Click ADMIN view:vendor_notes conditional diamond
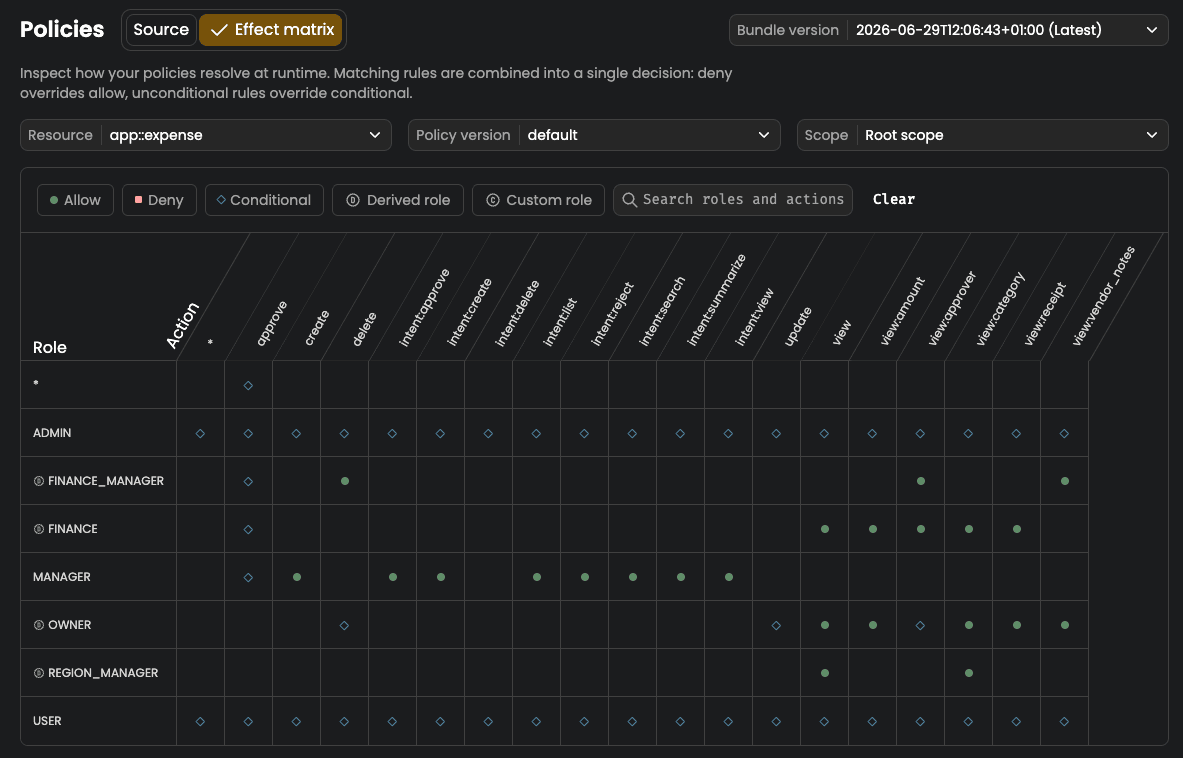Screen dimensions: 1183x758 tap(1065, 434)
